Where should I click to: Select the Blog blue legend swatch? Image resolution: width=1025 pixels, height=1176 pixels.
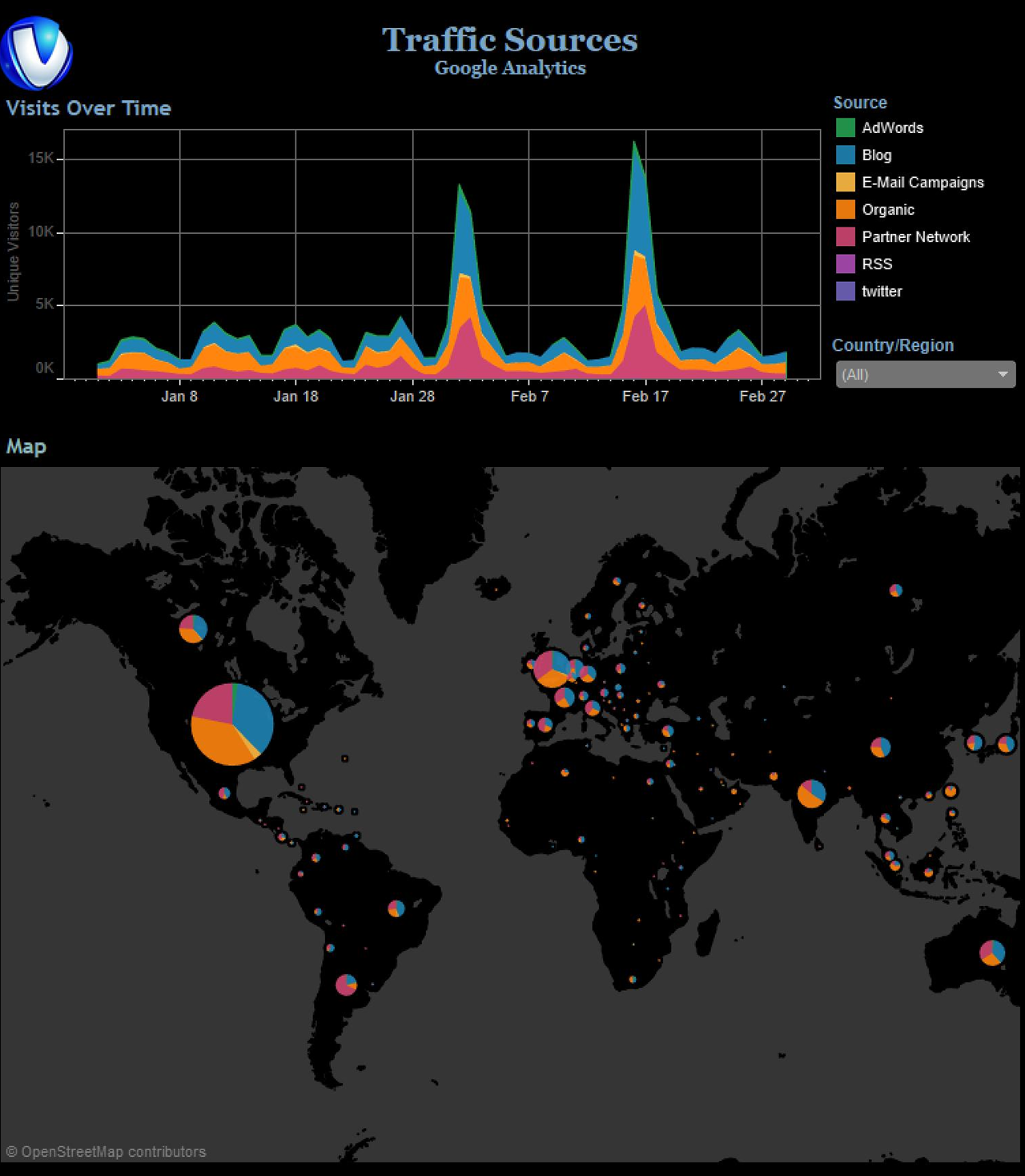pyautogui.click(x=845, y=155)
